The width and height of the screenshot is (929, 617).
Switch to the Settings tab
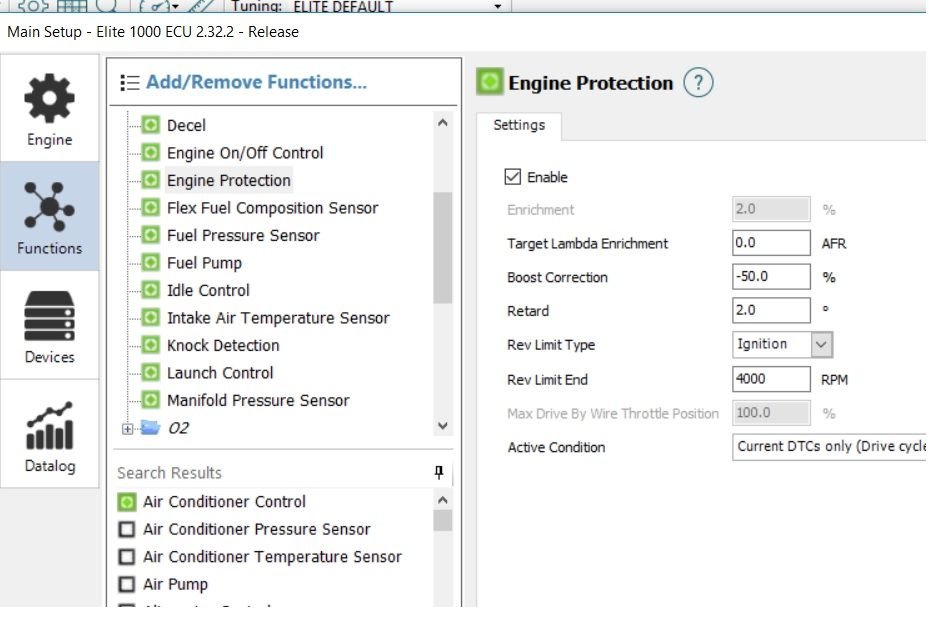tap(519, 126)
